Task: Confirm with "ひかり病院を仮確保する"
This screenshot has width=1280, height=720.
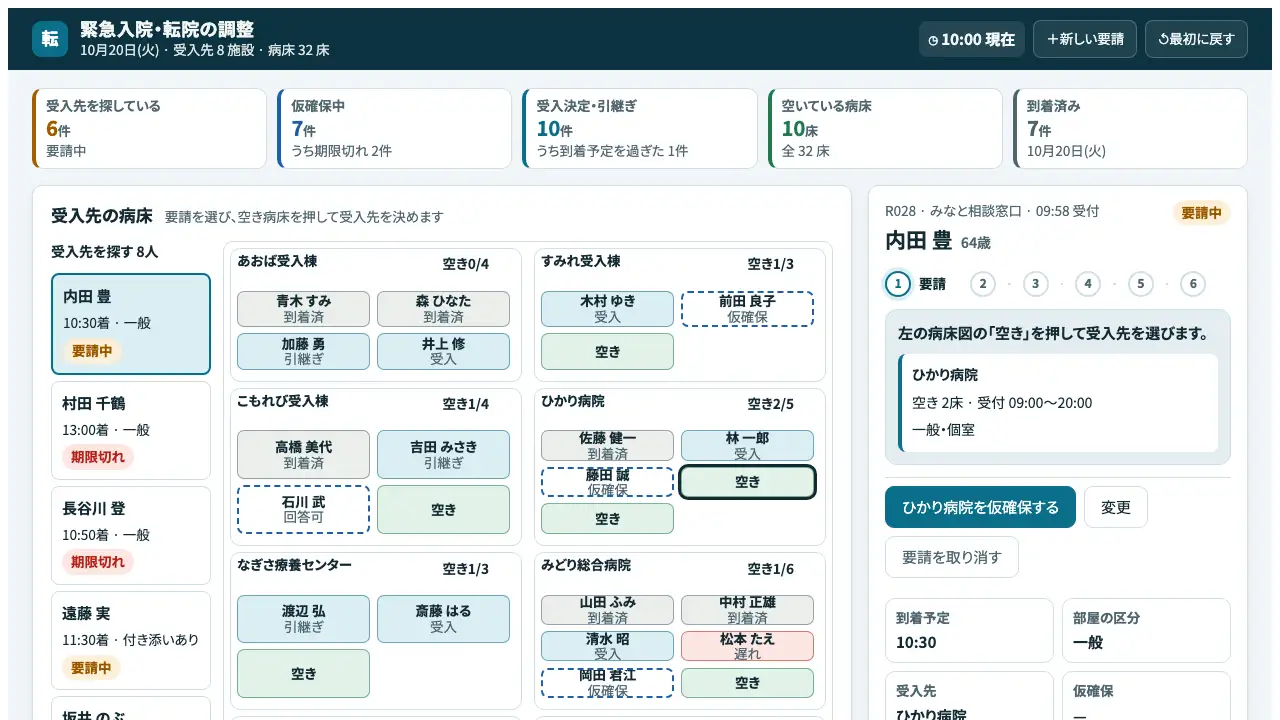Action: tap(980, 507)
